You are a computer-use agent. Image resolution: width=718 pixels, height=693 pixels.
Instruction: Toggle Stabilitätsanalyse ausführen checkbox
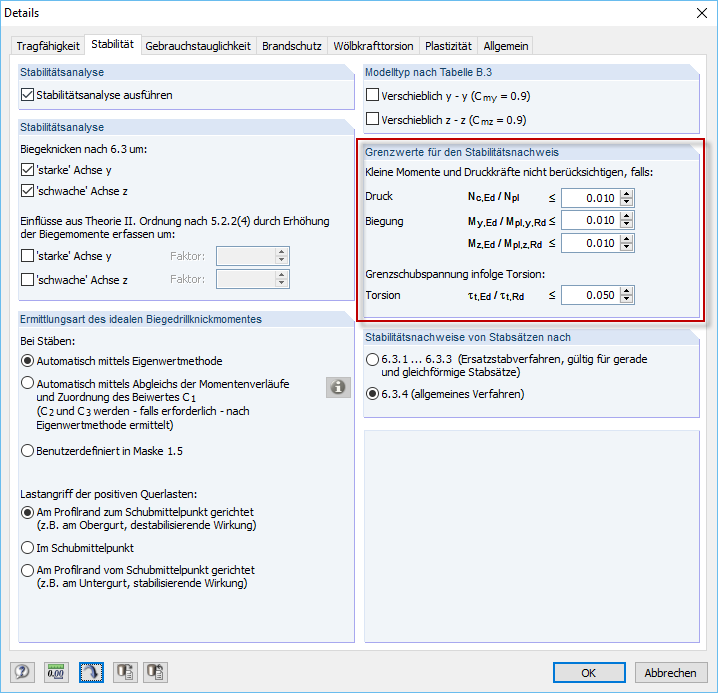point(27,95)
